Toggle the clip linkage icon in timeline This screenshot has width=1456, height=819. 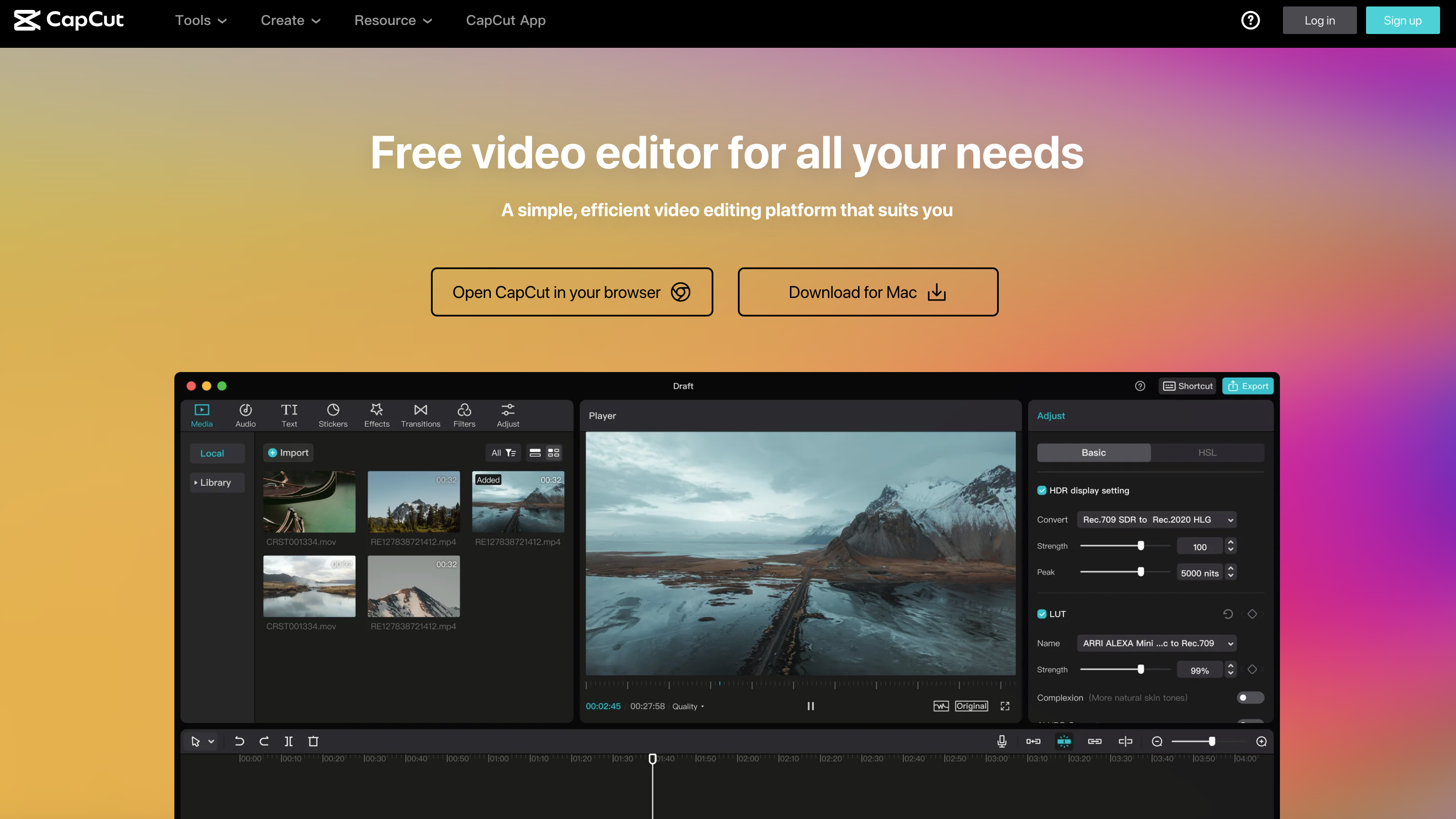coord(1095,741)
